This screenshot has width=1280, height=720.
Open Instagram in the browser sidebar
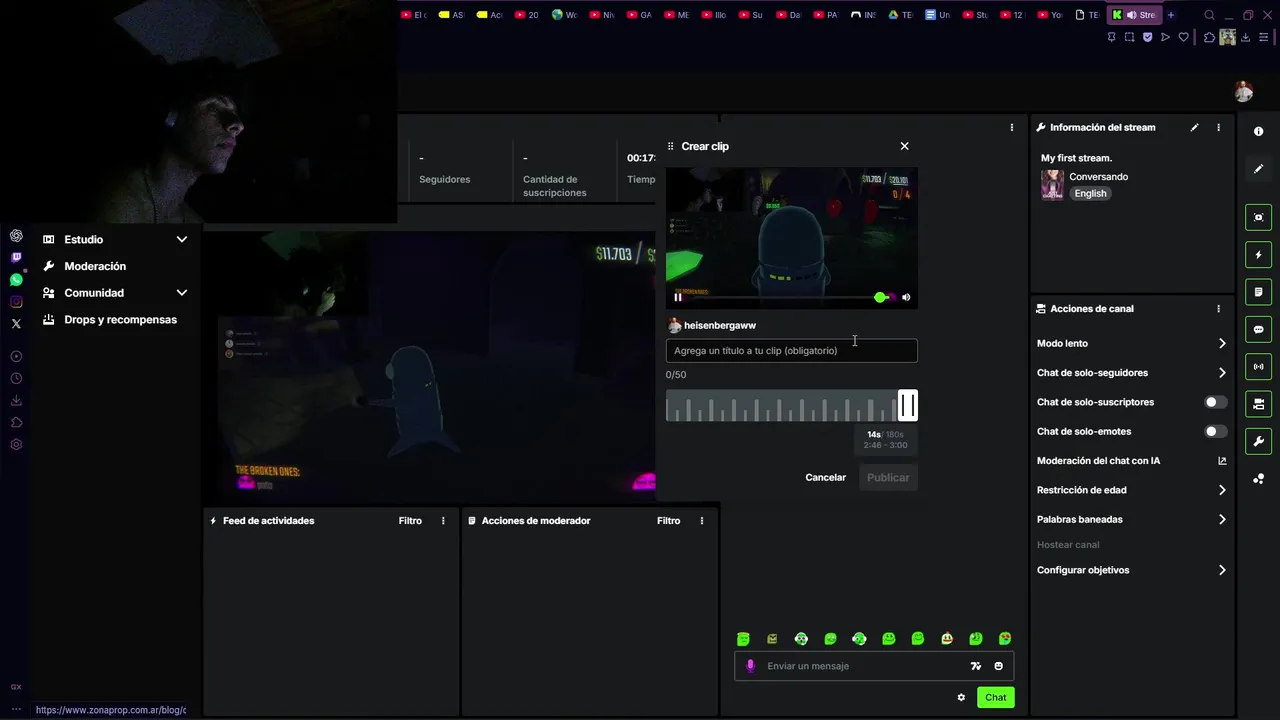[x=16, y=302]
